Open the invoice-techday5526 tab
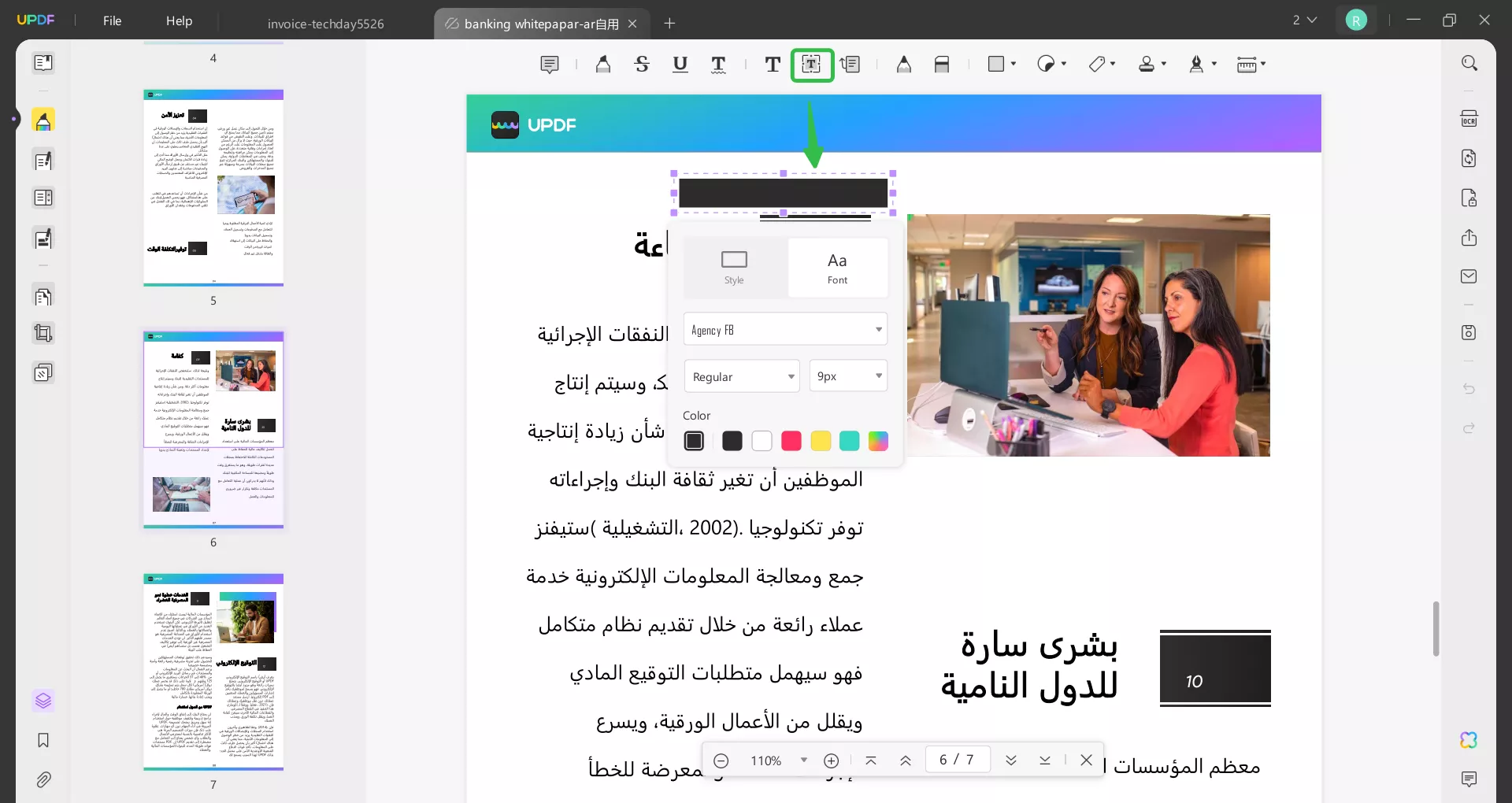 click(325, 23)
